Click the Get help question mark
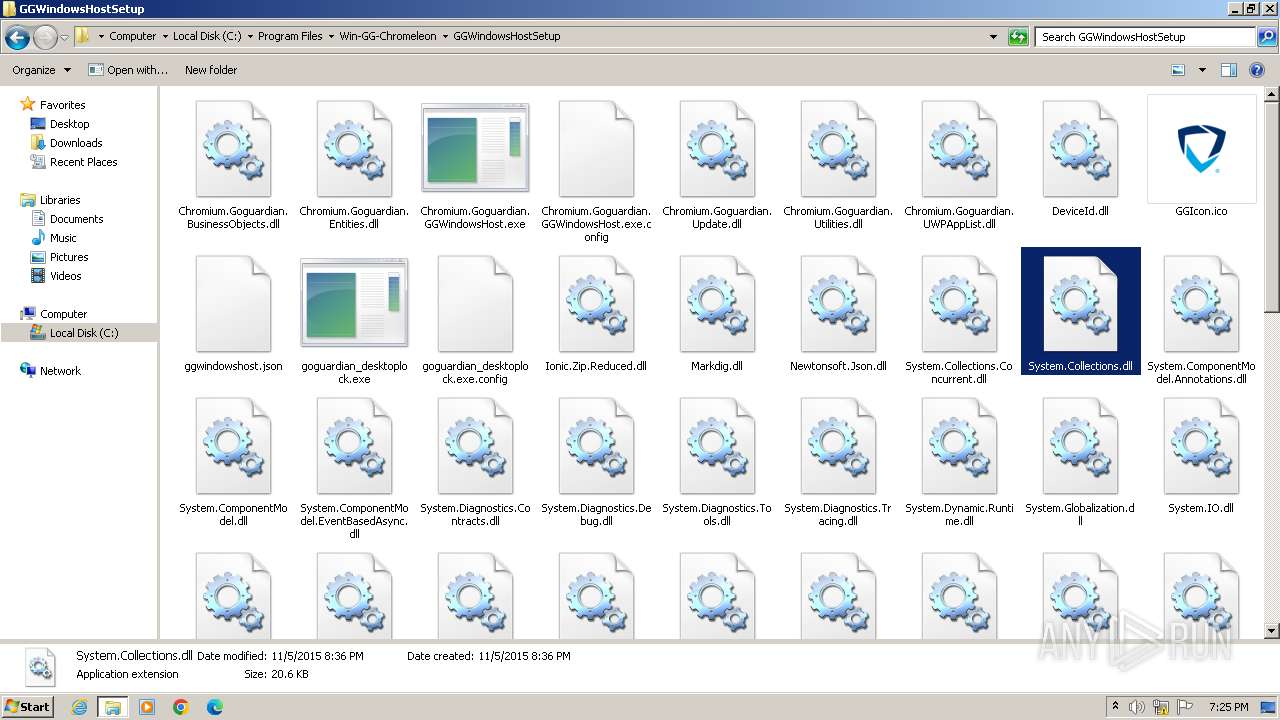The height and width of the screenshot is (720, 1280). [x=1257, y=70]
